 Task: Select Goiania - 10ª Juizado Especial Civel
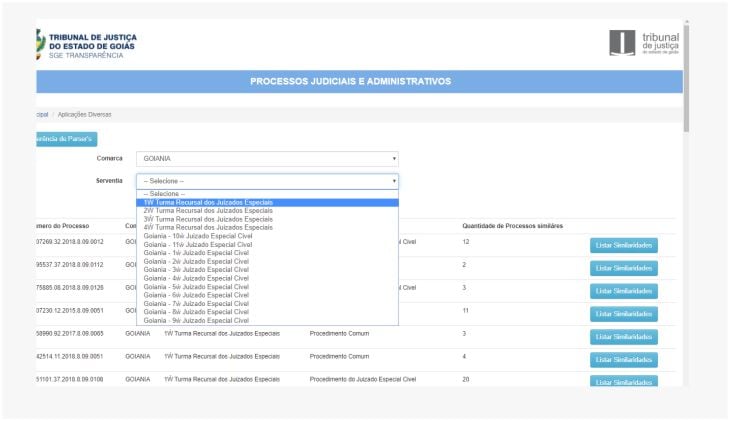267,236
